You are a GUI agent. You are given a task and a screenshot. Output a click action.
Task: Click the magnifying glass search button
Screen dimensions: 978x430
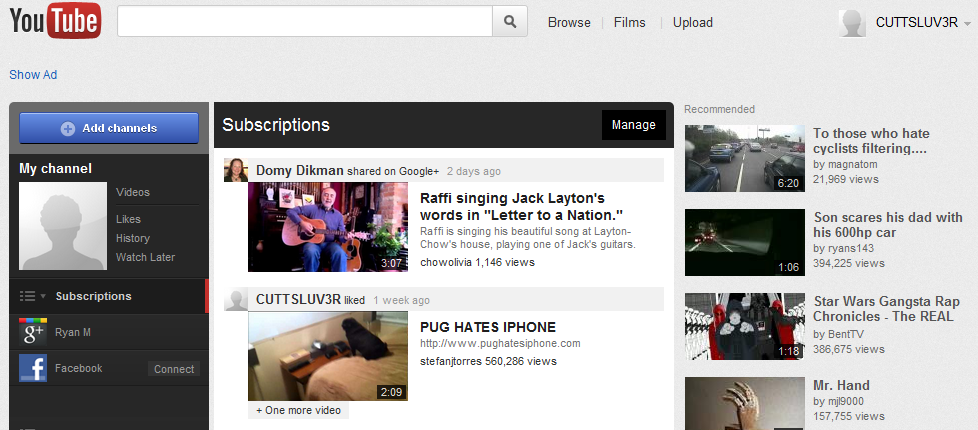pyautogui.click(x=510, y=22)
